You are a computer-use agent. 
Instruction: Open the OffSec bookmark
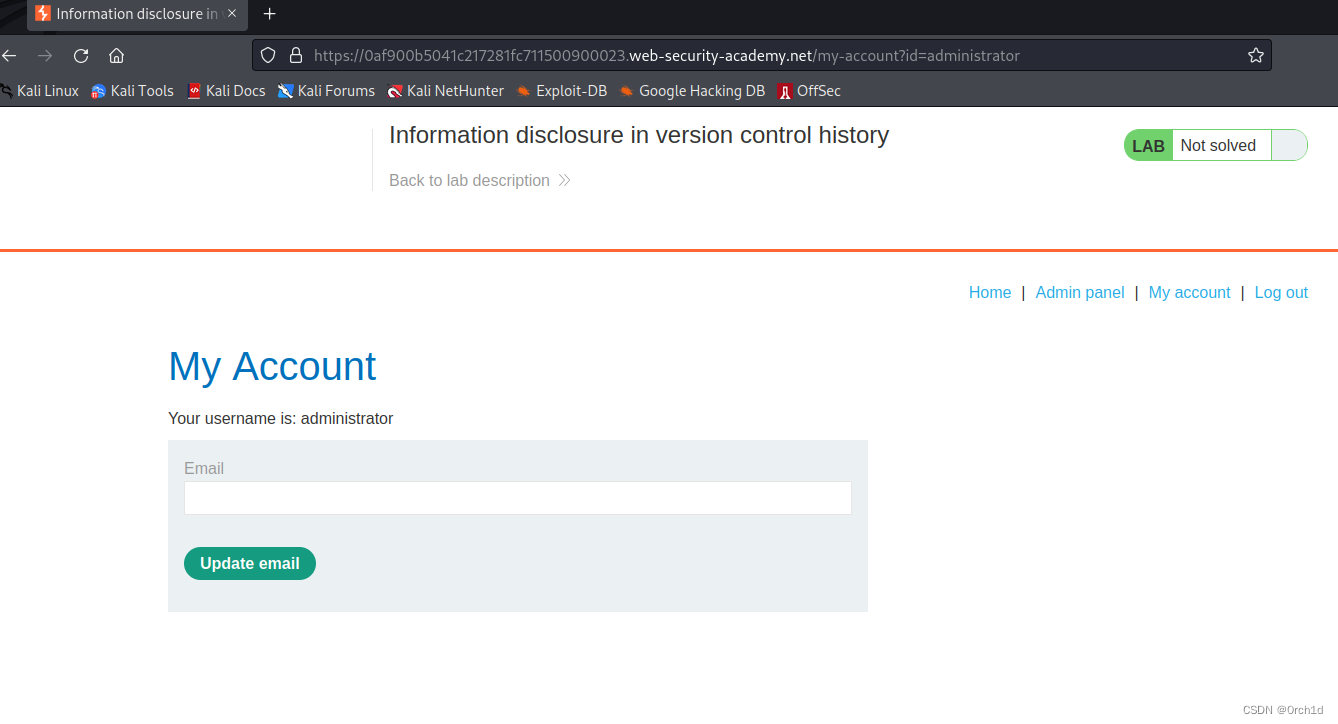809,91
